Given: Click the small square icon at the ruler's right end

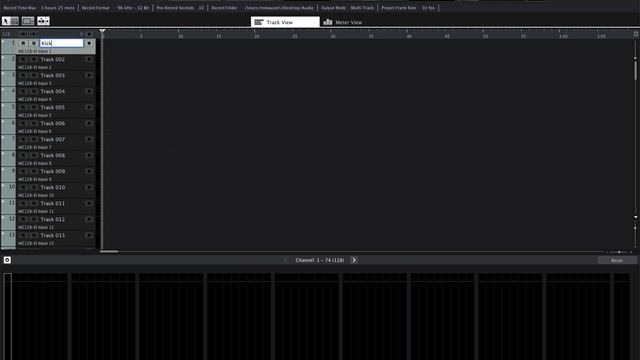Looking at the screenshot, I should [x=636, y=34].
